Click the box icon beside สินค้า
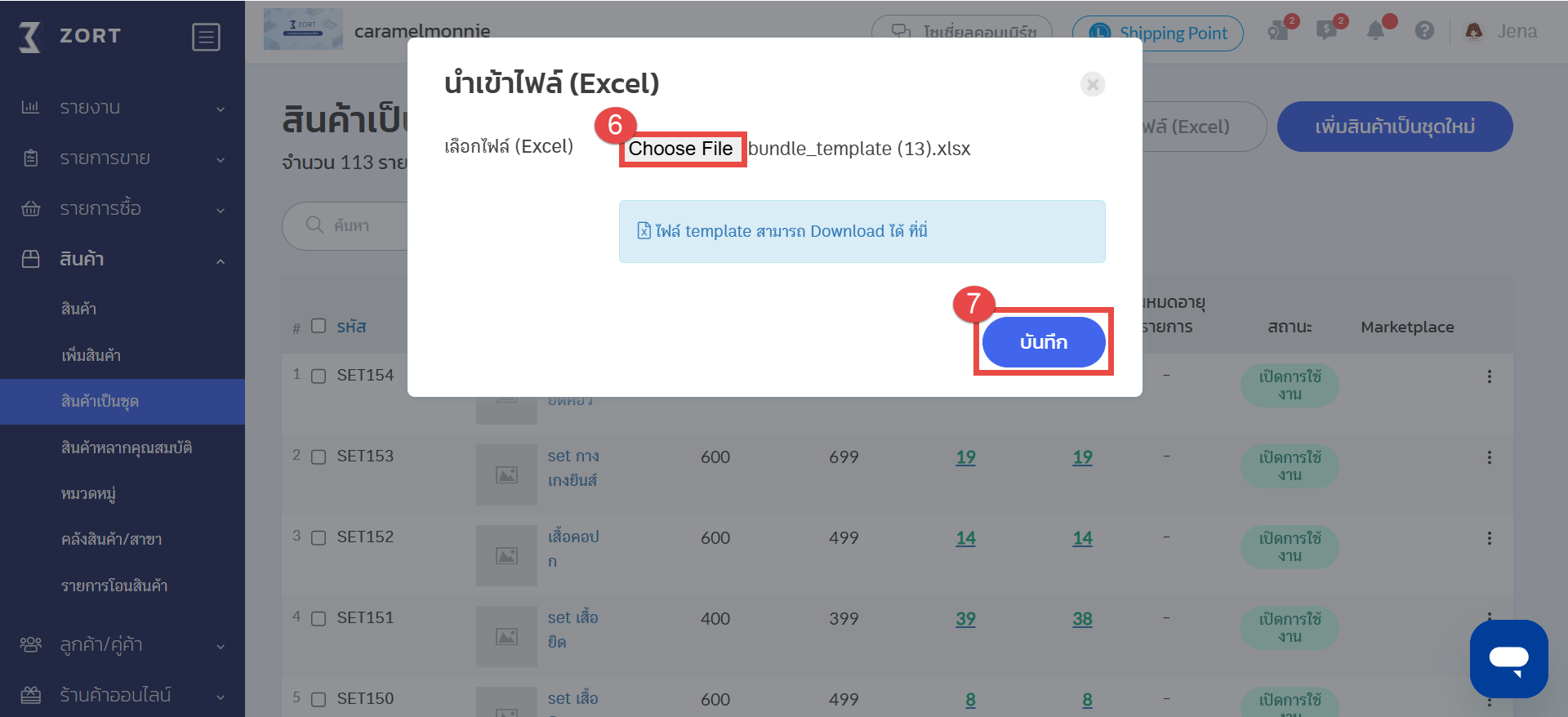Screen dimensions: 1568x717 pos(30,259)
